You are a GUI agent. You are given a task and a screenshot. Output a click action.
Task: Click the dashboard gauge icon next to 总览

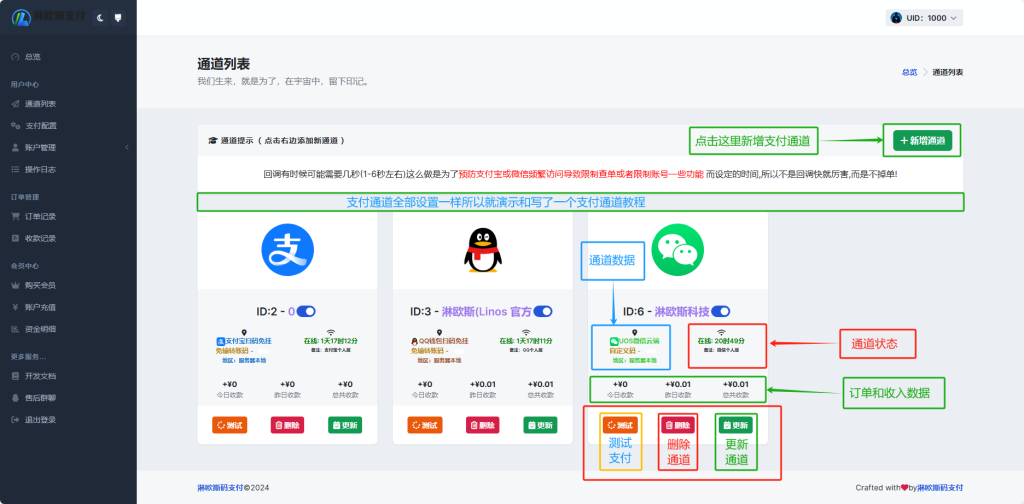pos(15,57)
